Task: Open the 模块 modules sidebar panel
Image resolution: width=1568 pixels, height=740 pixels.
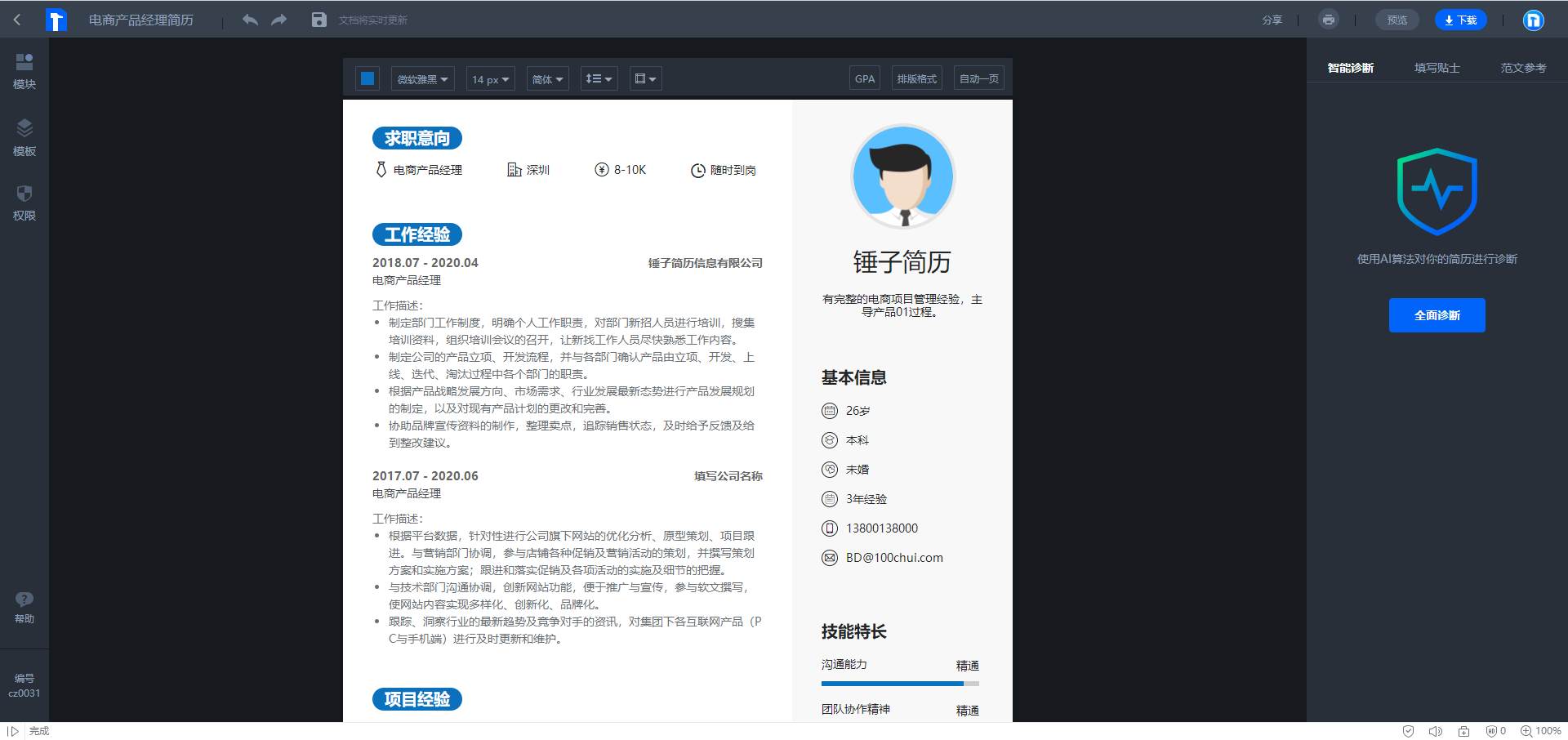Action: pos(24,71)
